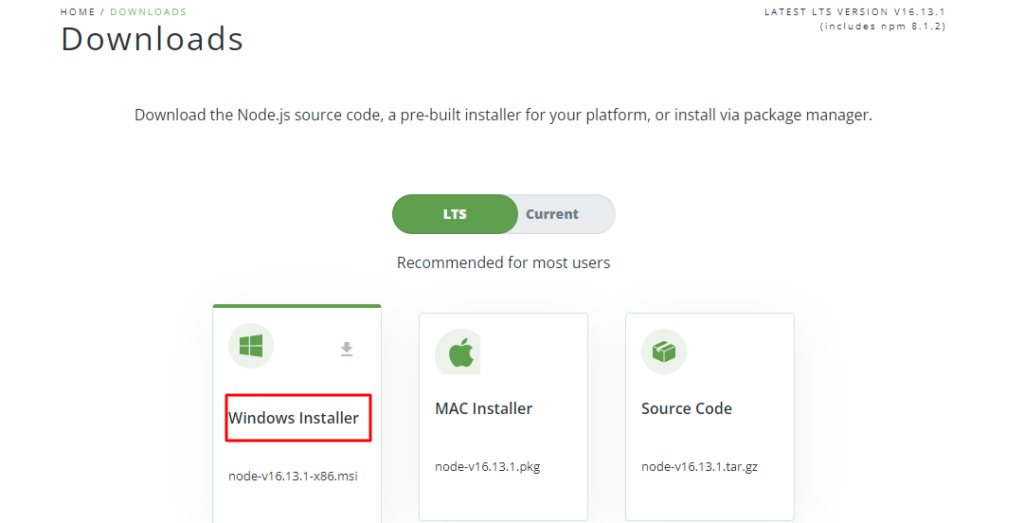Click the MAC Installer title

484,409
